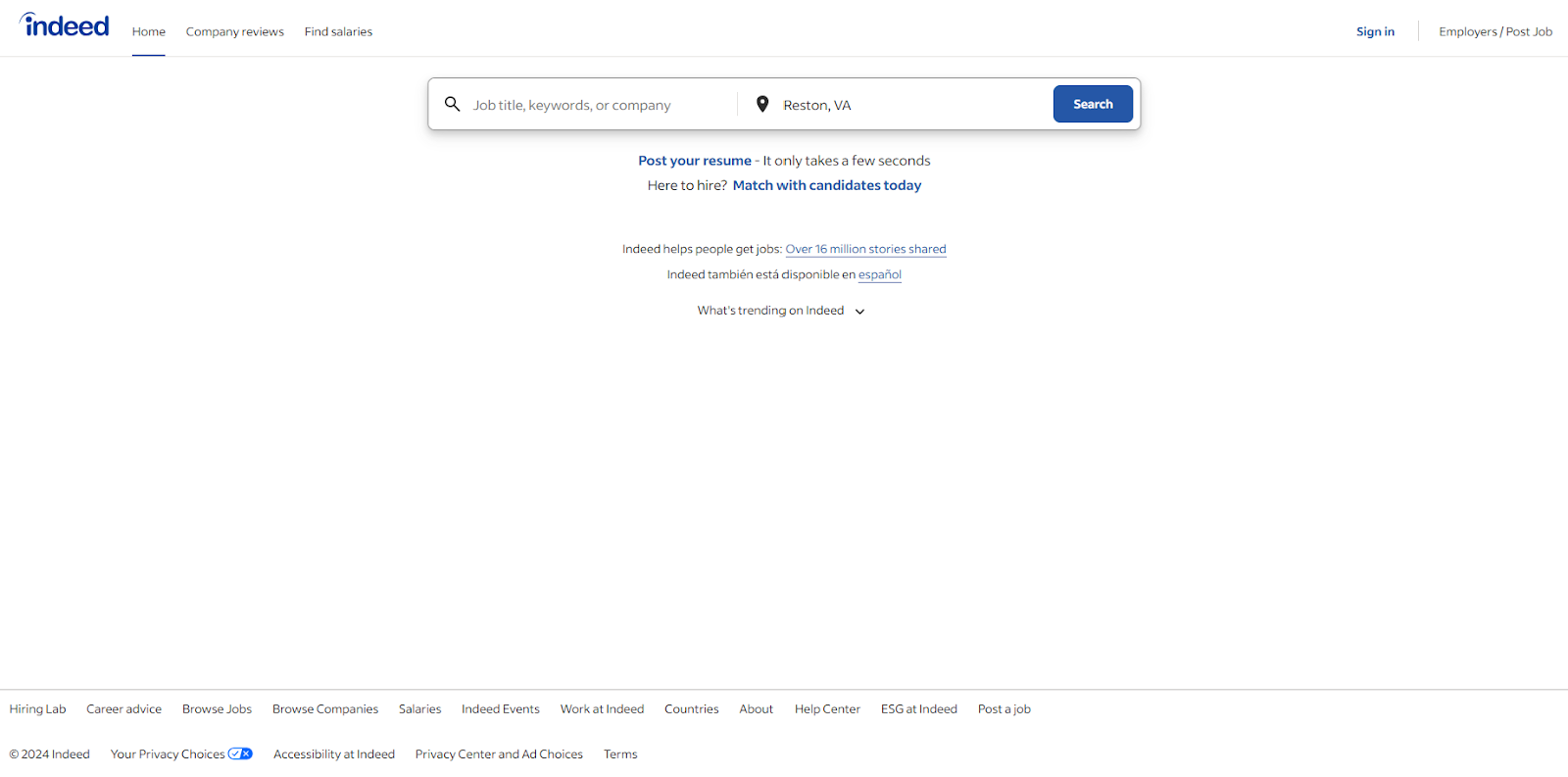Image resolution: width=1568 pixels, height=777 pixels.
Task: Open Match with candidates today link
Action: click(x=827, y=185)
